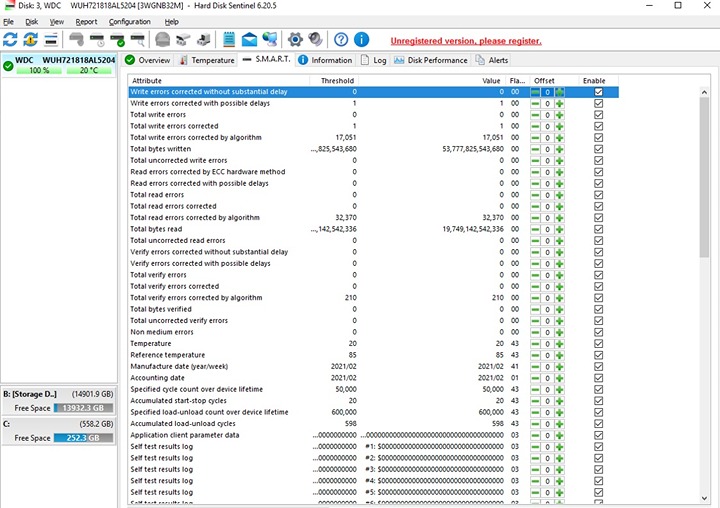Switch to the Log tab

373,60
